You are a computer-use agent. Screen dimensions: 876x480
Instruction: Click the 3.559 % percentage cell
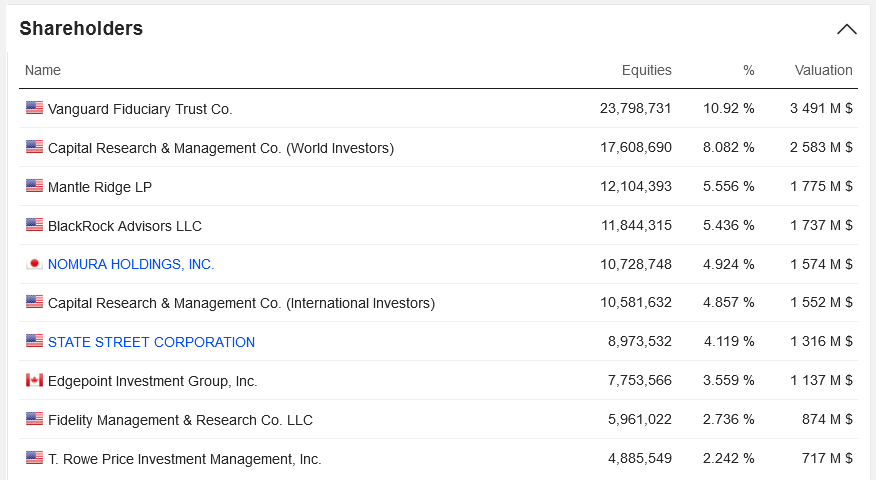729,381
